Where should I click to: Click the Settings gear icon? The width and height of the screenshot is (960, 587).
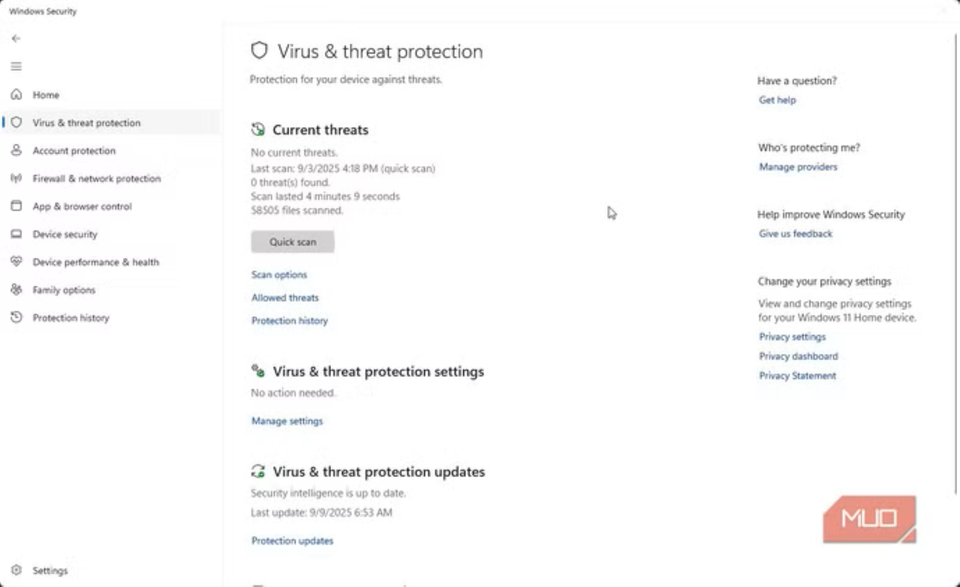[16, 571]
